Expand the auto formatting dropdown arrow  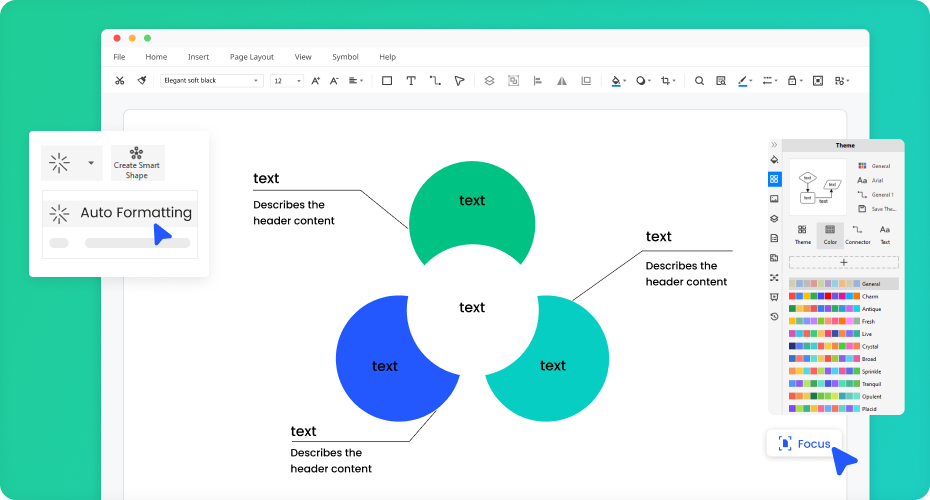(91, 162)
